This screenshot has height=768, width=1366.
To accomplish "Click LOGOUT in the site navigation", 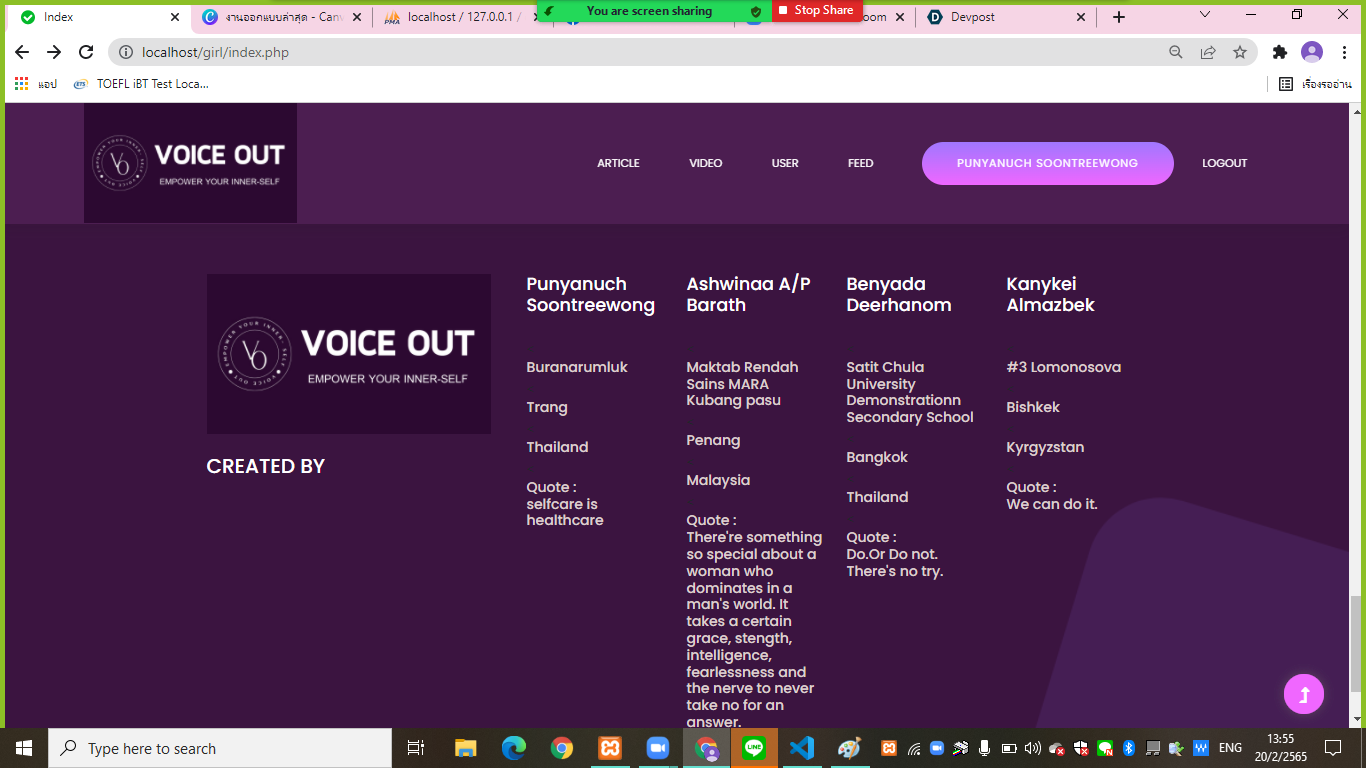I will [1224, 163].
